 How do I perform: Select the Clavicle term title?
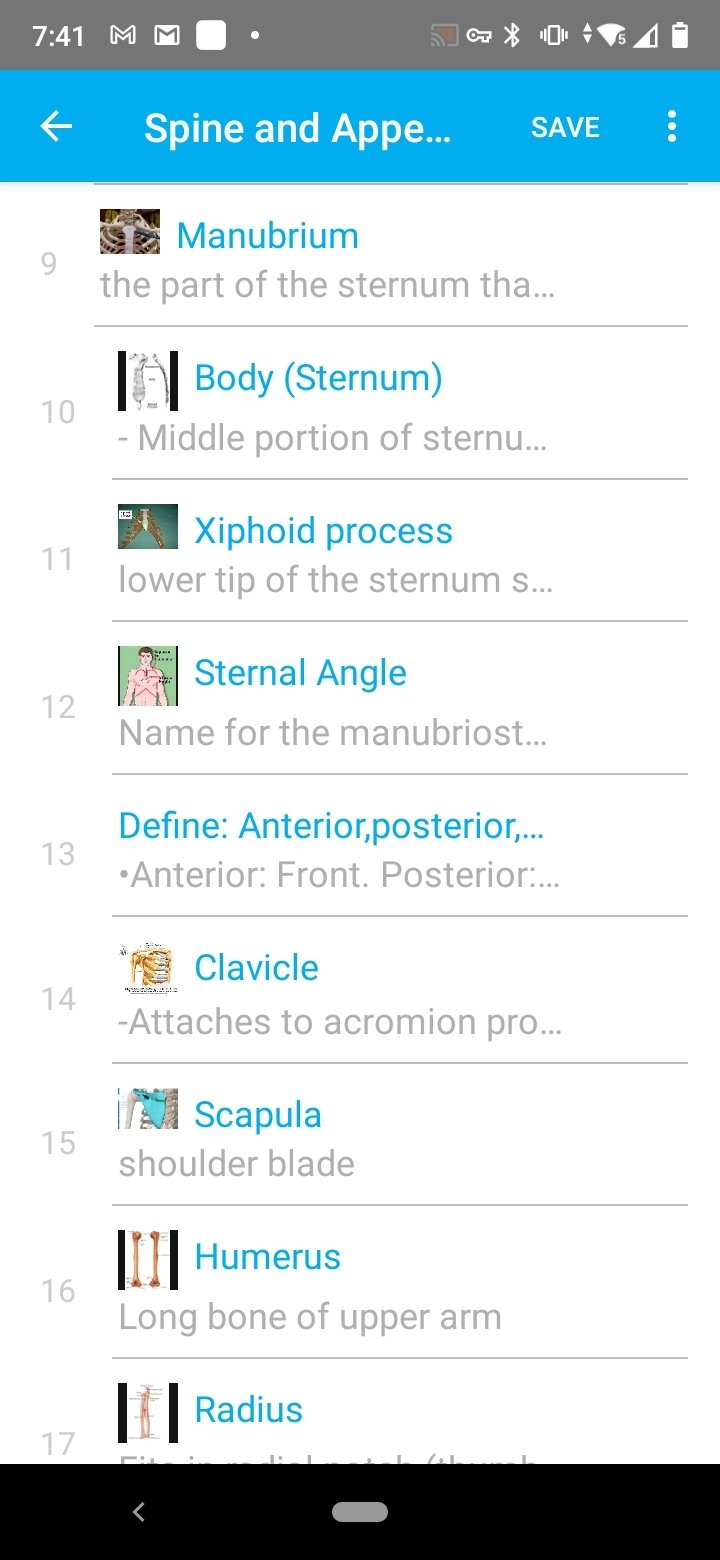pyautogui.click(x=256, y=968)
